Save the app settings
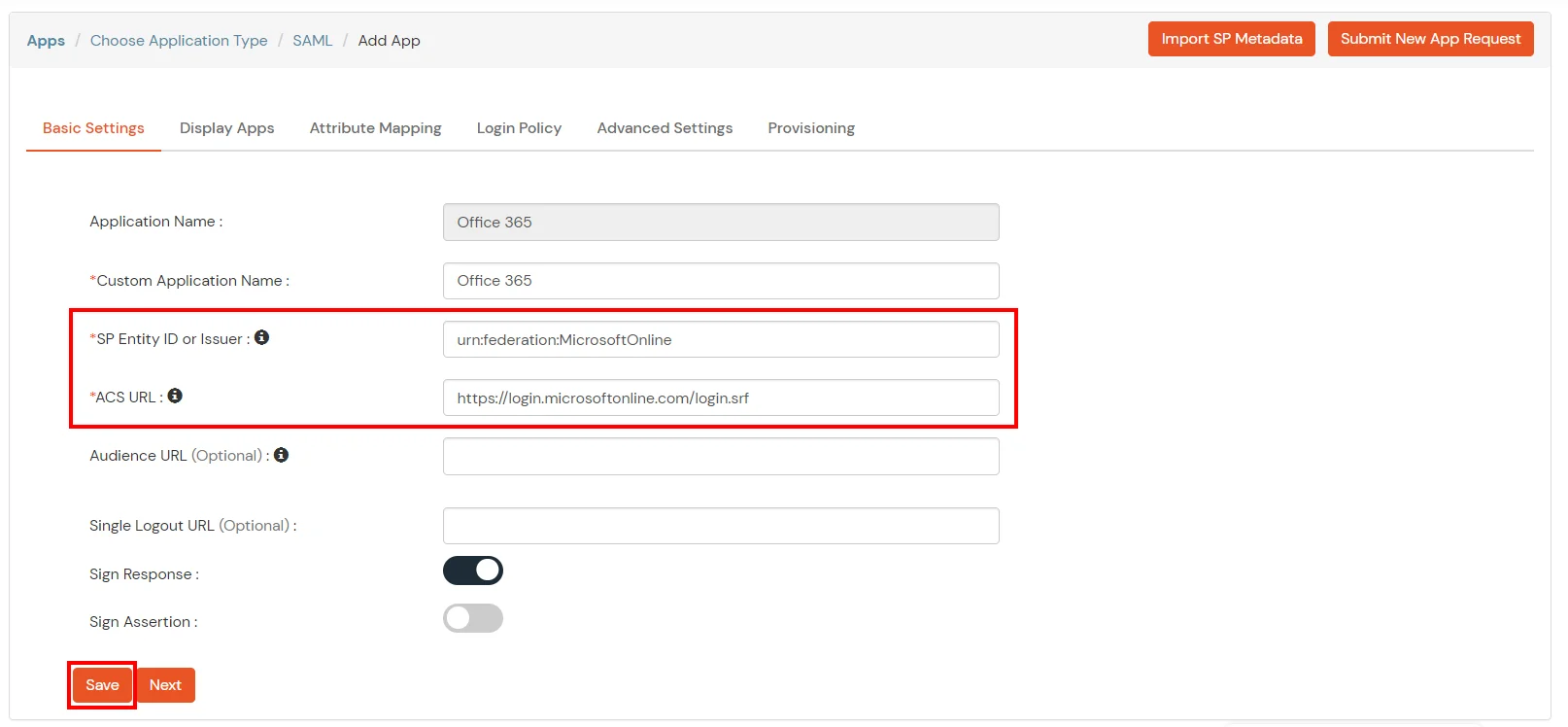 click(x=102, y=685)
